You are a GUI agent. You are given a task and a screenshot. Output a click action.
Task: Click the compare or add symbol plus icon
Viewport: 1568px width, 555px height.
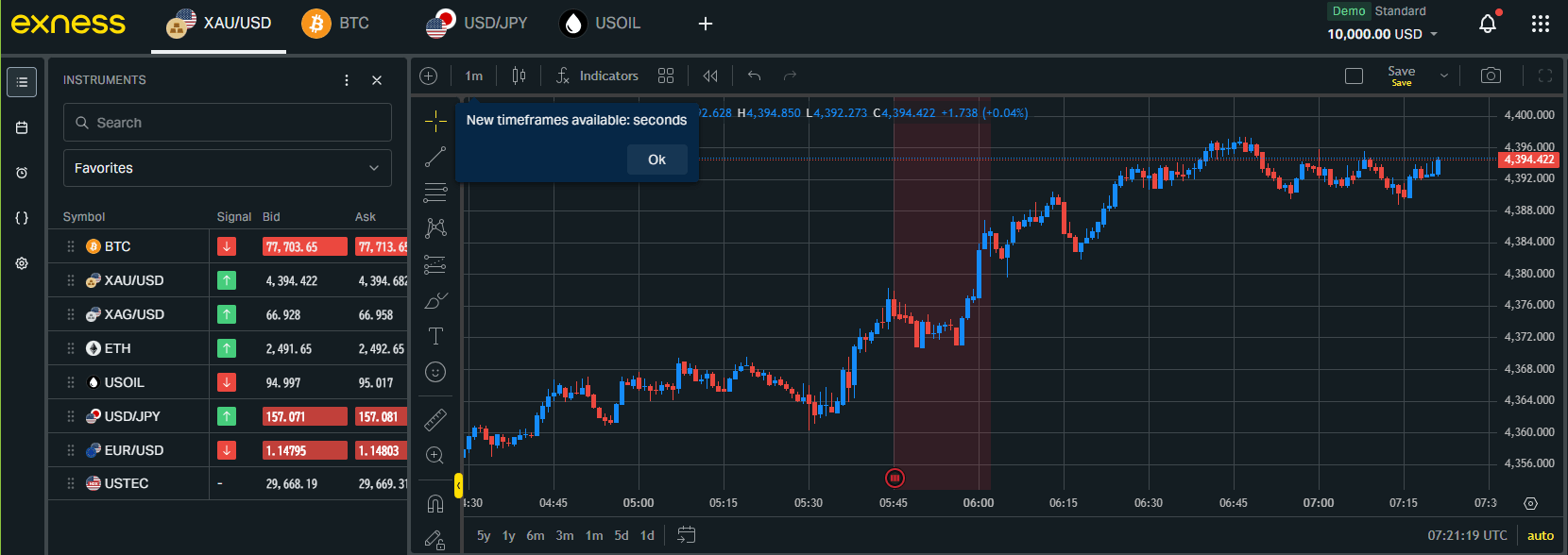(429, 76)
